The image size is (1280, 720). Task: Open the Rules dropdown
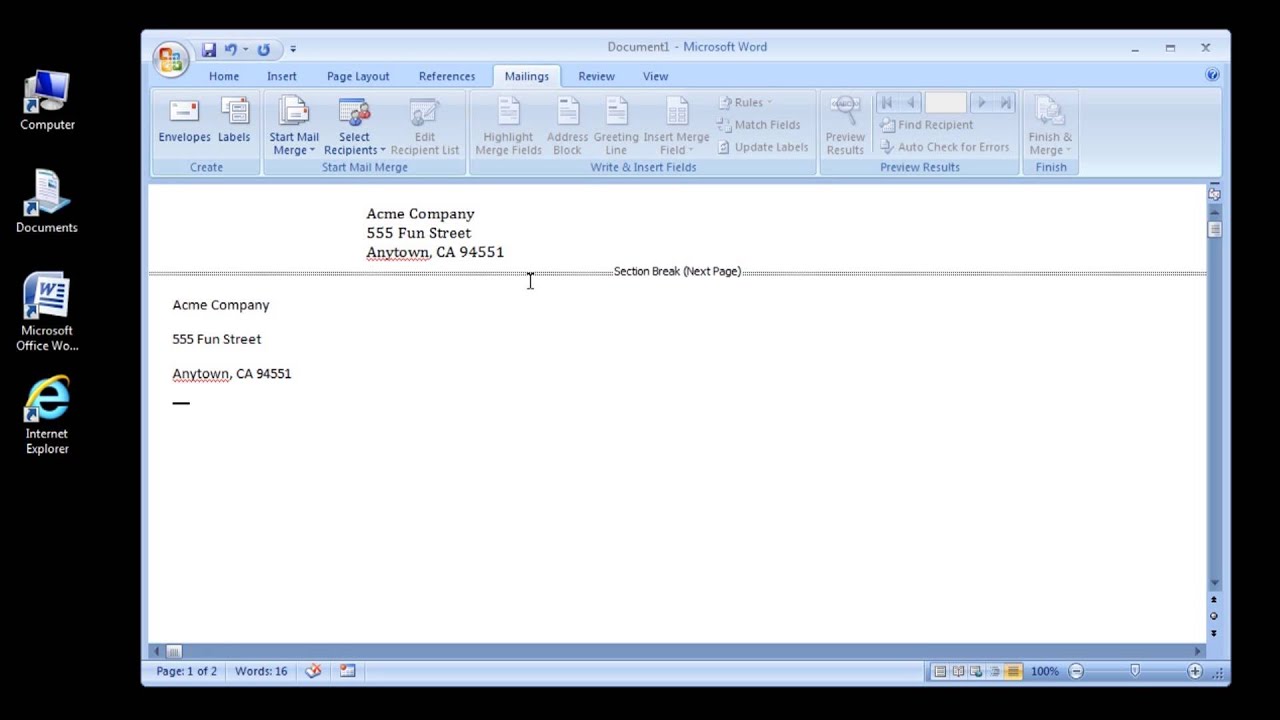[x=745, y=102]
